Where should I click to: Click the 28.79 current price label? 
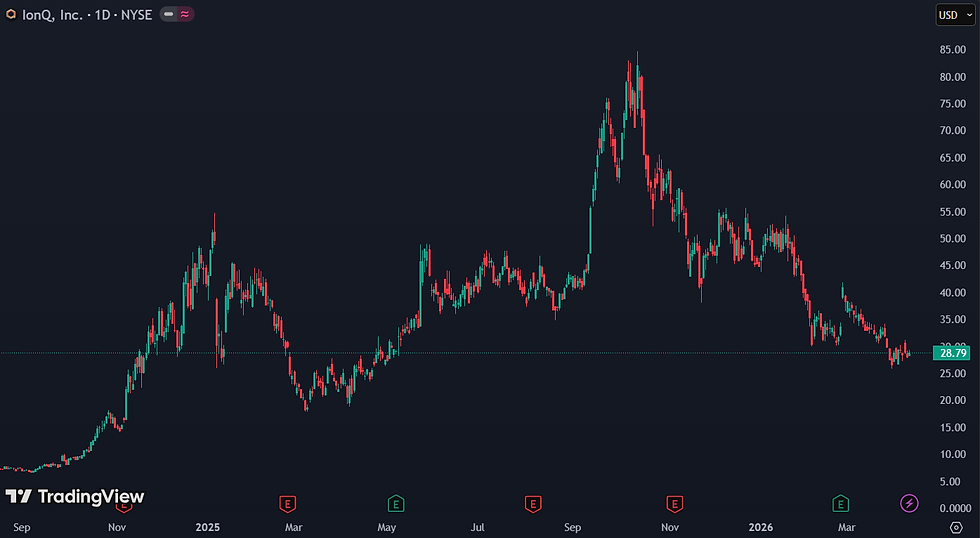(x=953, y=353)
